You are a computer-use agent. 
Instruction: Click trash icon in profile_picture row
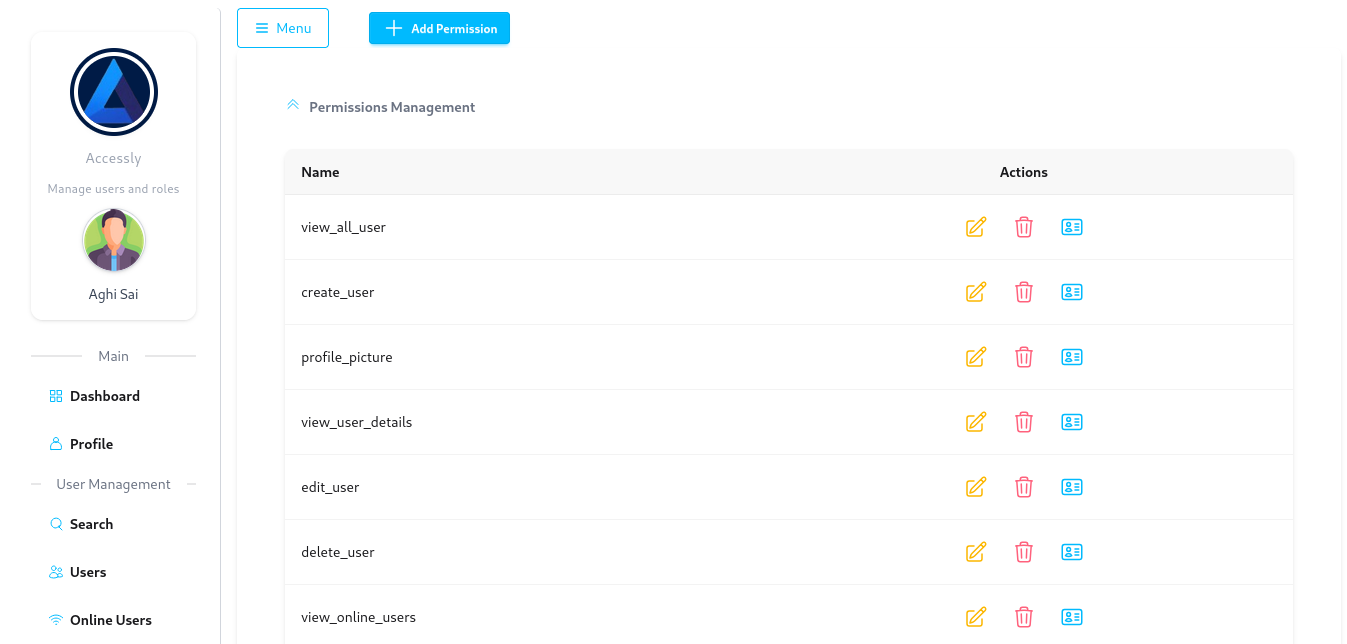(x=1023, y=357)
